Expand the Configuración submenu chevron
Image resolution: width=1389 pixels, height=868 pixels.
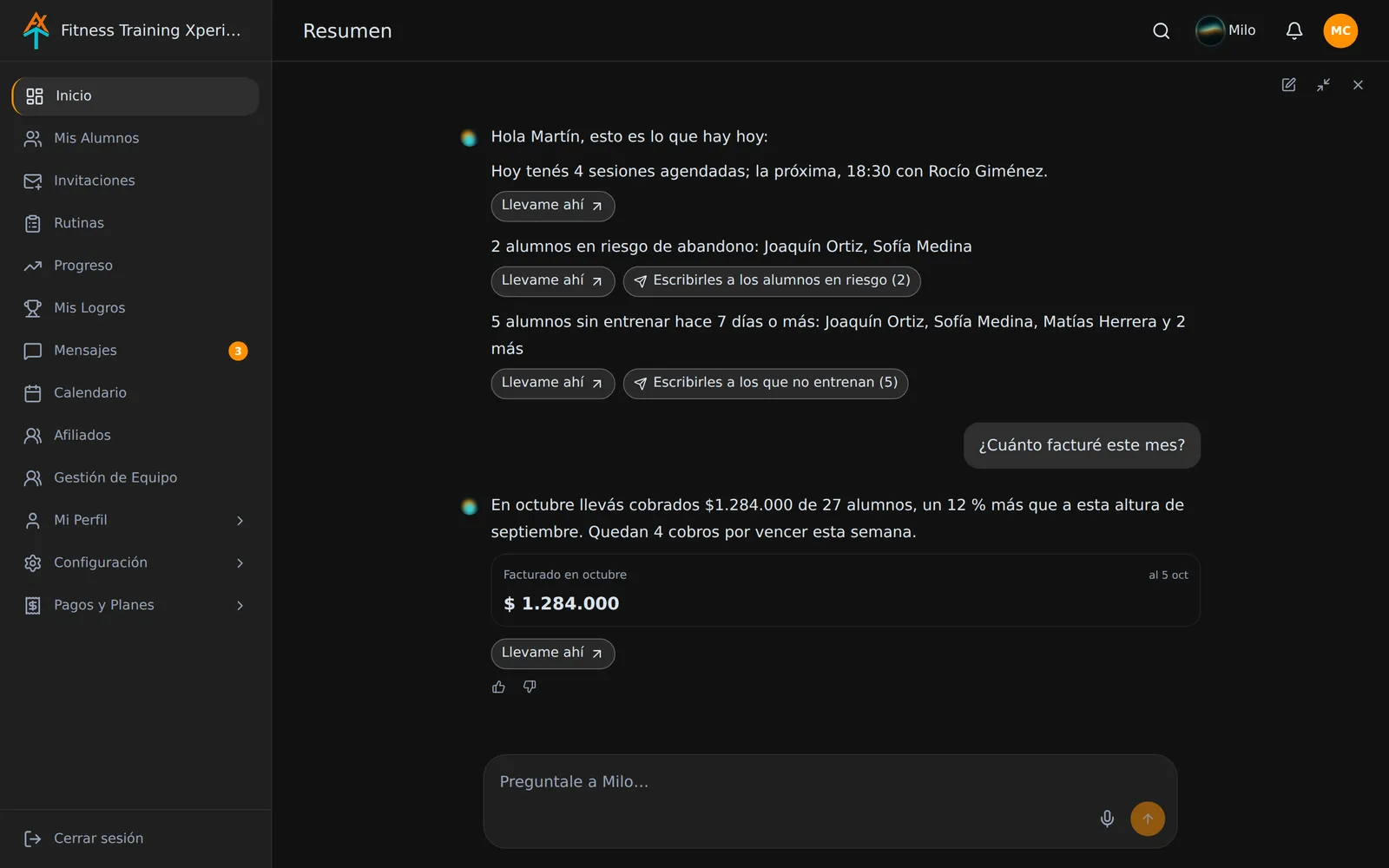pyautogui.click(x=240, y=563)
